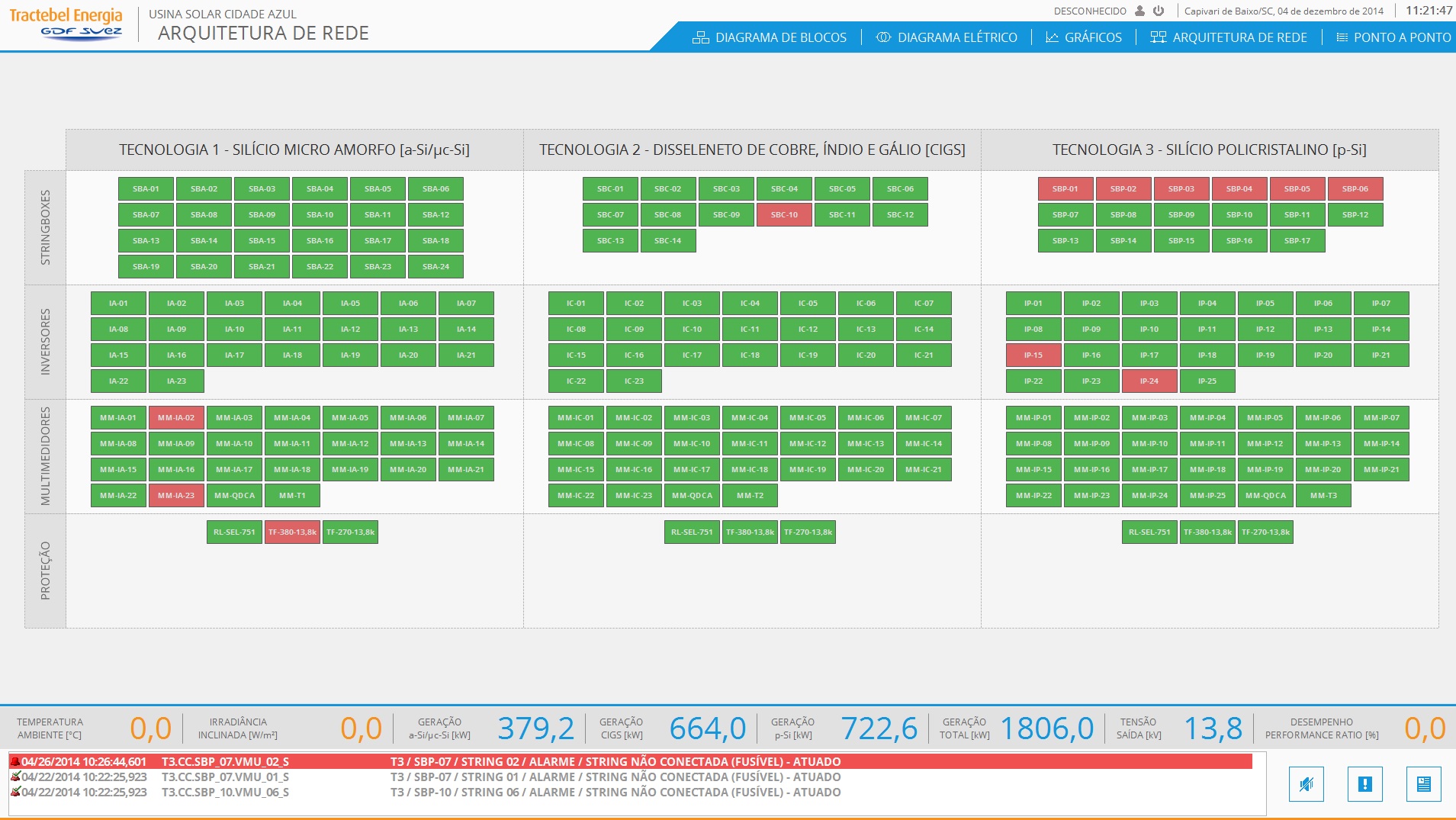Screen dimensions: 1456x820
Task: Select the SBP-10 String 06 alarm row
Action: (631, 792)
